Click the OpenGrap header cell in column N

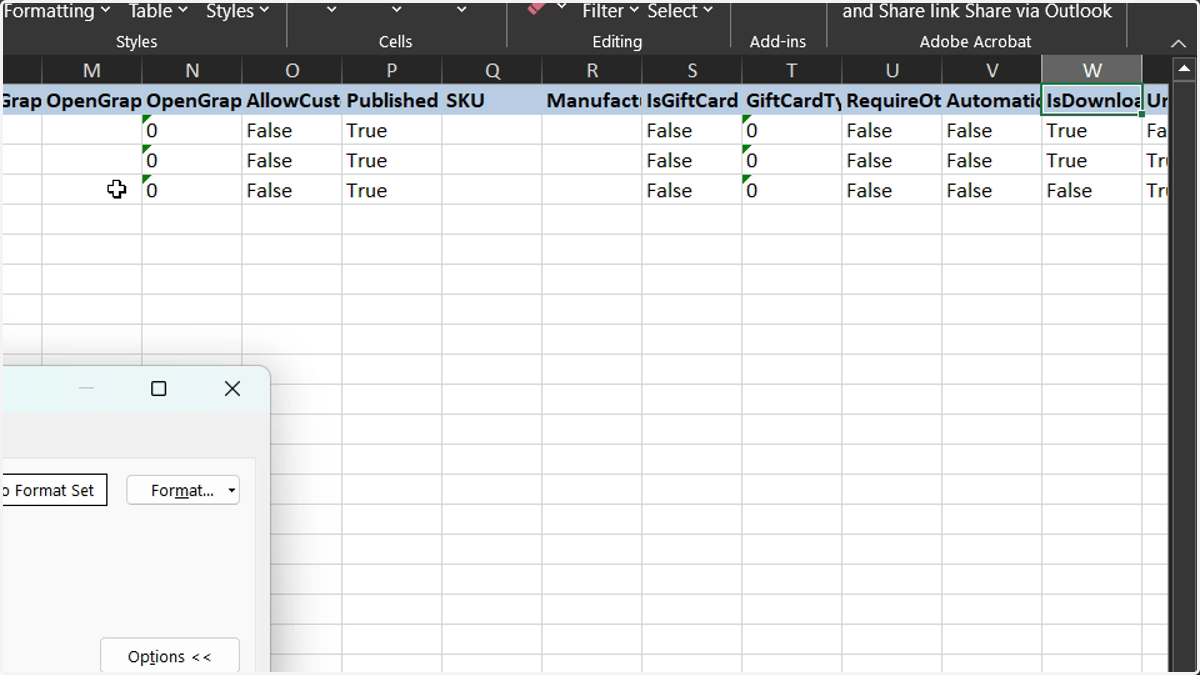coord(192,101)
